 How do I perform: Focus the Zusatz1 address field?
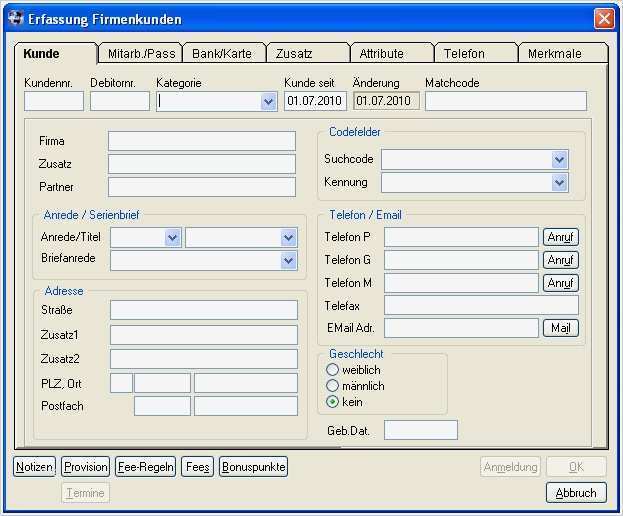(x=204, y=335)
